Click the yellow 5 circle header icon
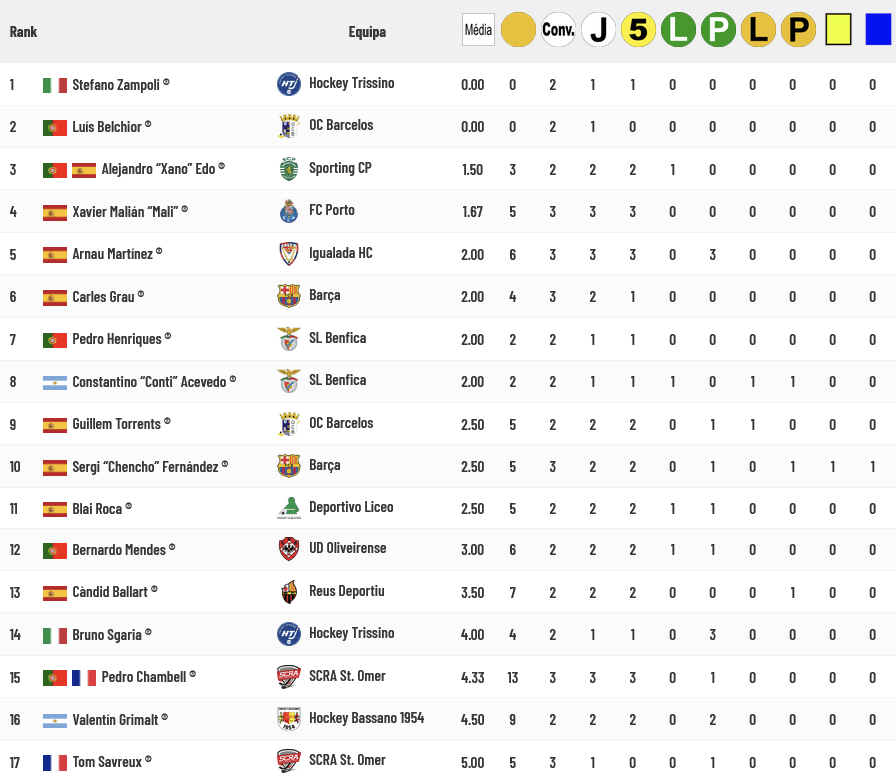The width and height of the screenshot is (896, 781). click(638, 30)
